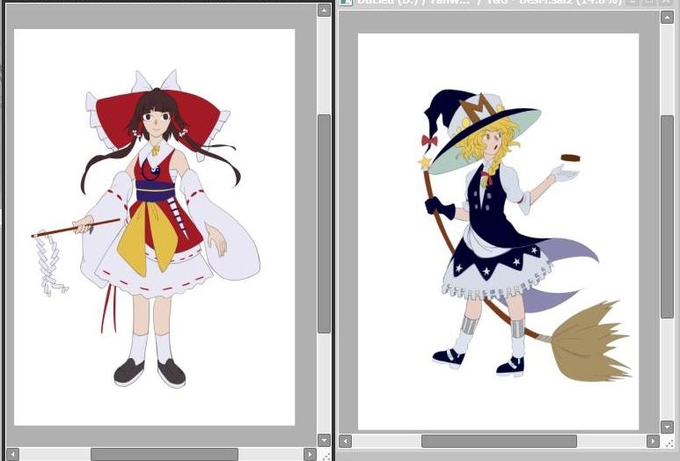Click the red-dressed shrine maiden canvas

[154, 227]
